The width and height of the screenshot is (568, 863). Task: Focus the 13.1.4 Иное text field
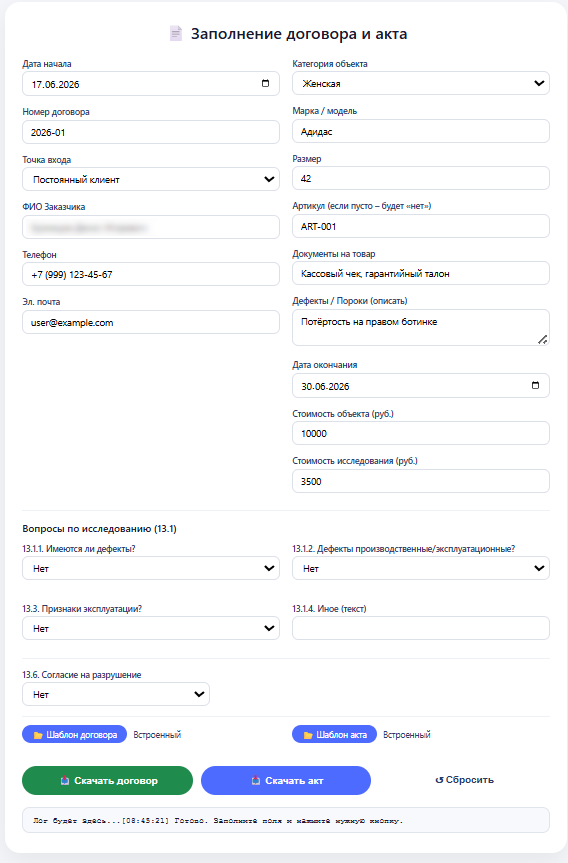click(x=421, y=628)
